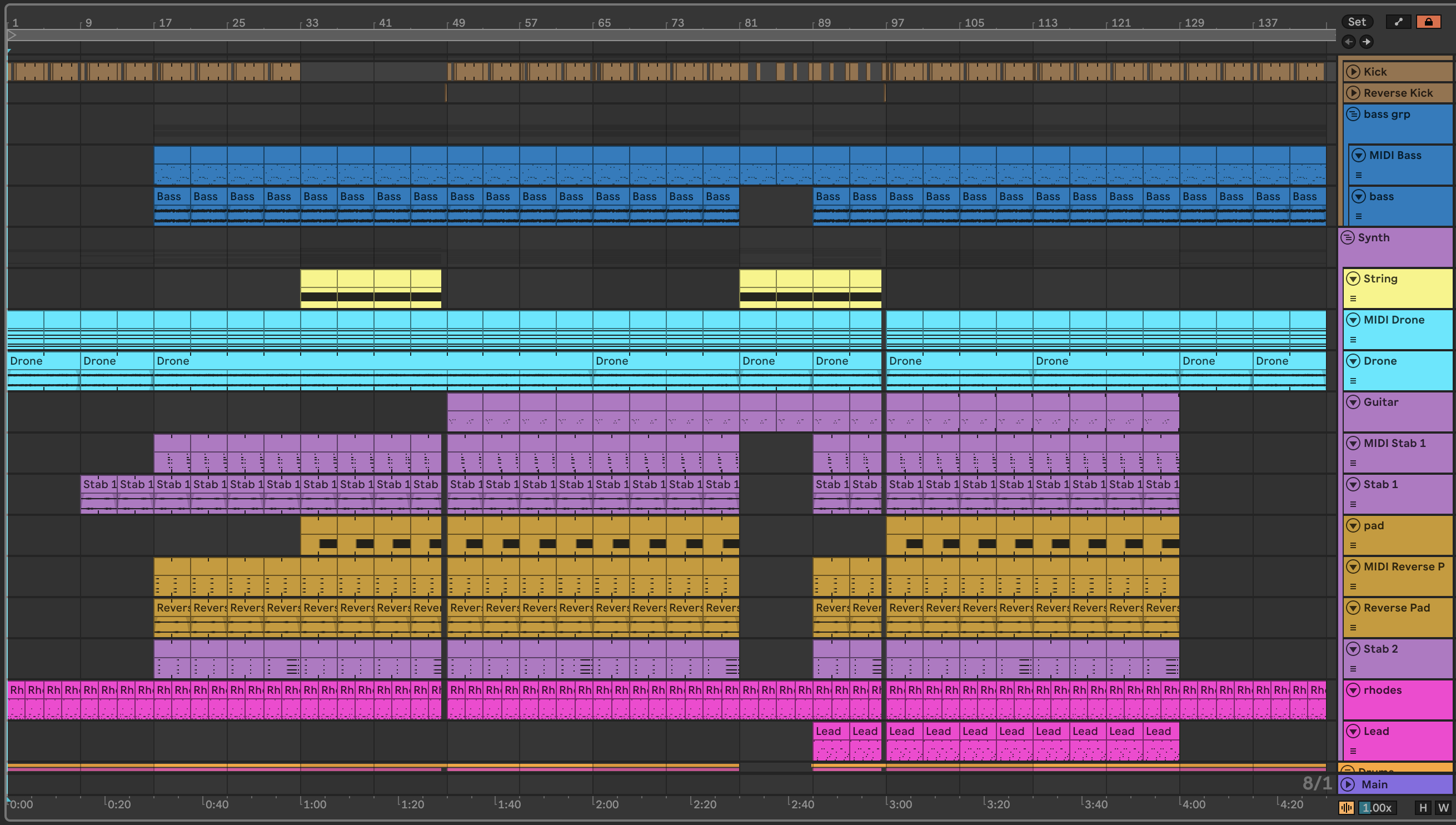Toggle the automation mode button
1456x825 pixels.
1398,22
